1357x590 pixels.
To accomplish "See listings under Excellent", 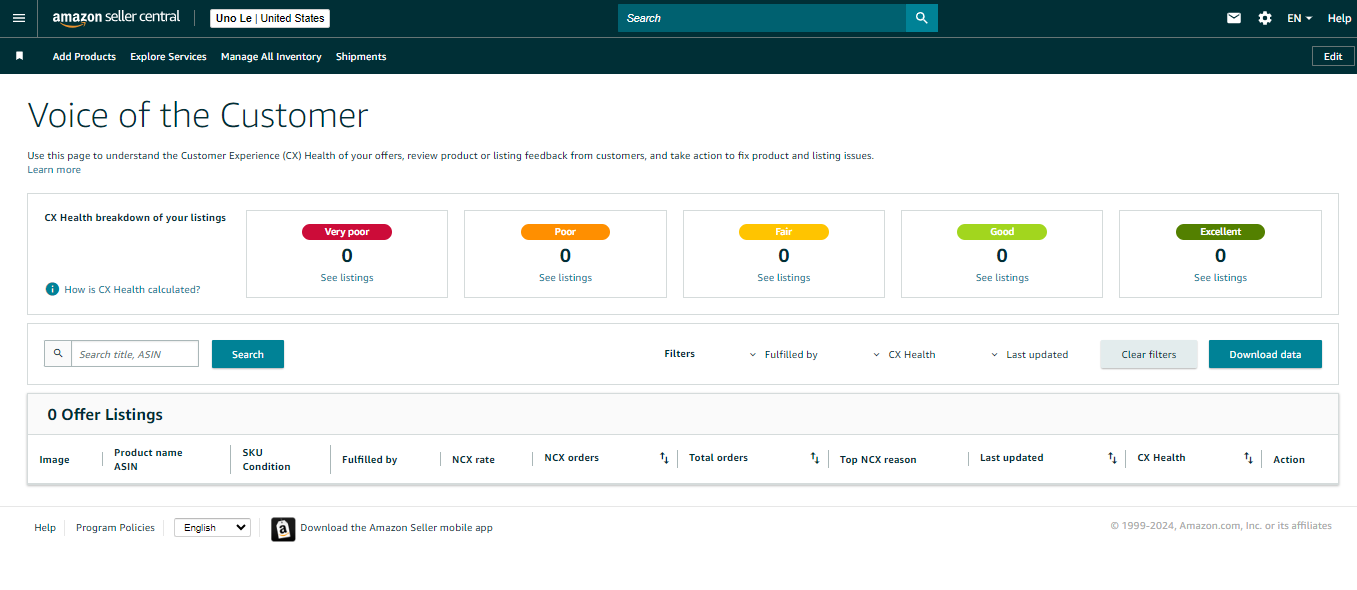I will pyautogui.click(x=1220, y=278).
